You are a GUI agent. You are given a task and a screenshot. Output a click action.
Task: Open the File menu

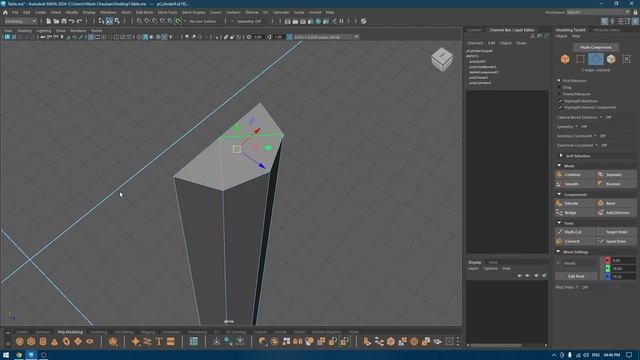tap(15, 12)
